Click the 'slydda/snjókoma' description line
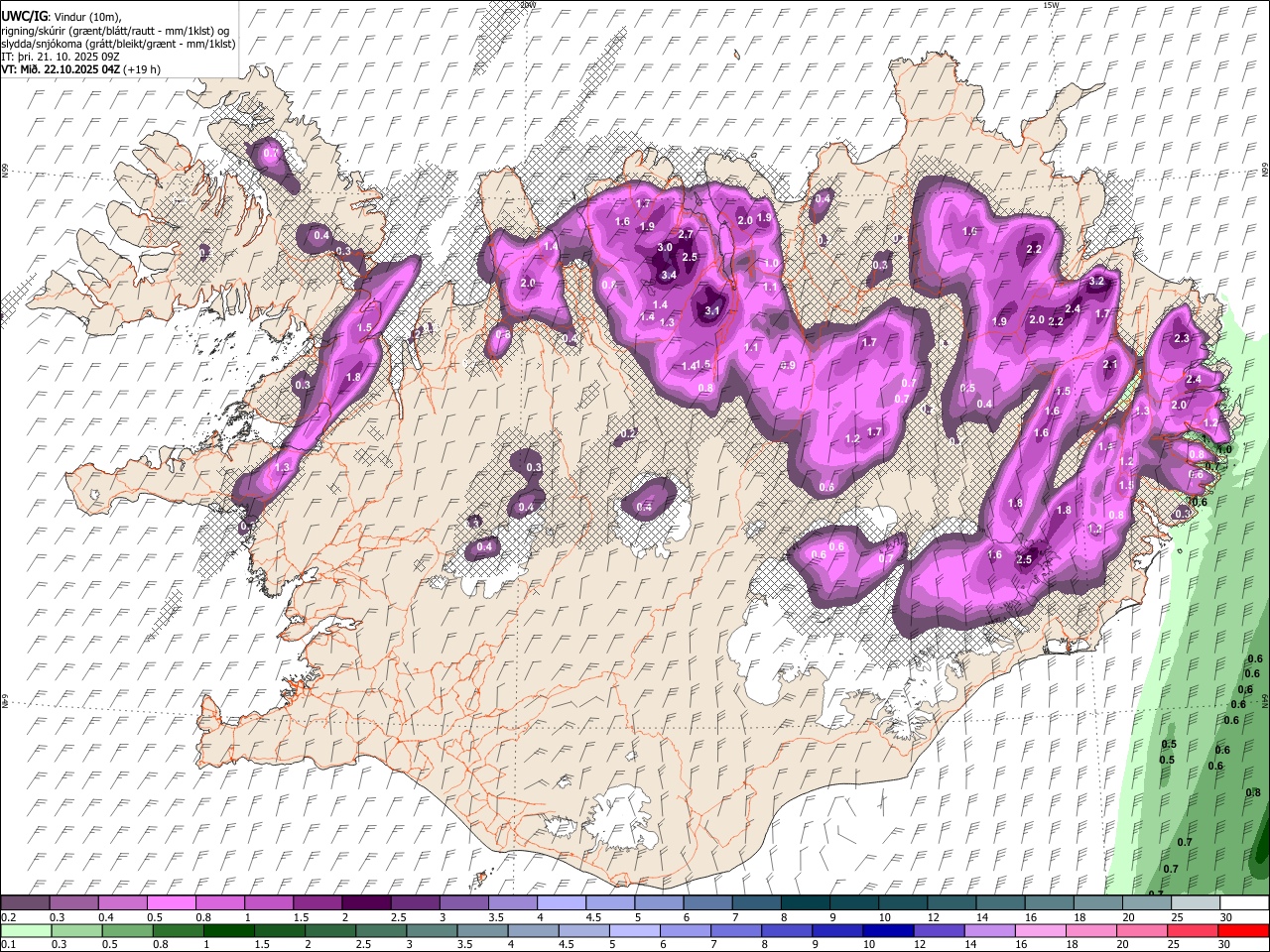This screenshot has width=1270, height=952. [x=119, y=44]
